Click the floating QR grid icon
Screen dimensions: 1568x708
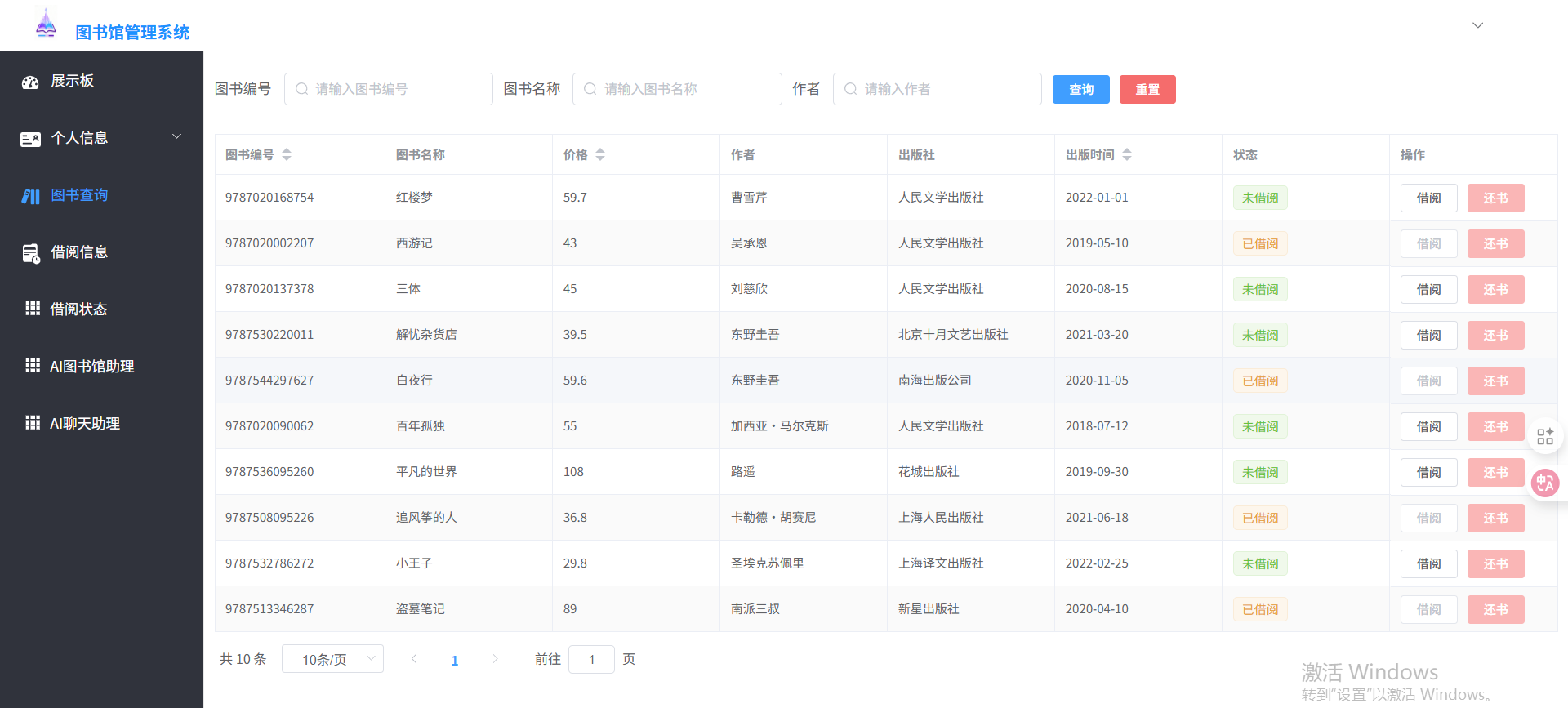[x=1545, y=436]
